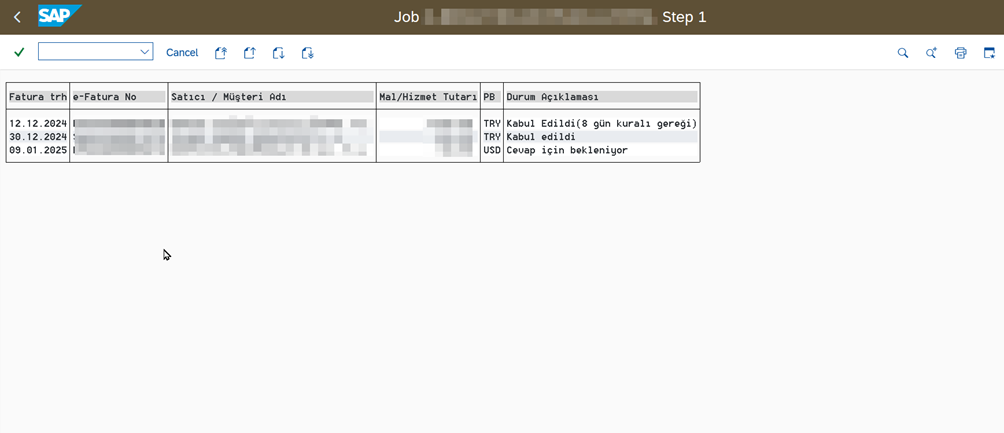Click the 'Cevap için bekleniyor' status cell
Screen dimensions: 1004x433
click(x=567, y=150)
